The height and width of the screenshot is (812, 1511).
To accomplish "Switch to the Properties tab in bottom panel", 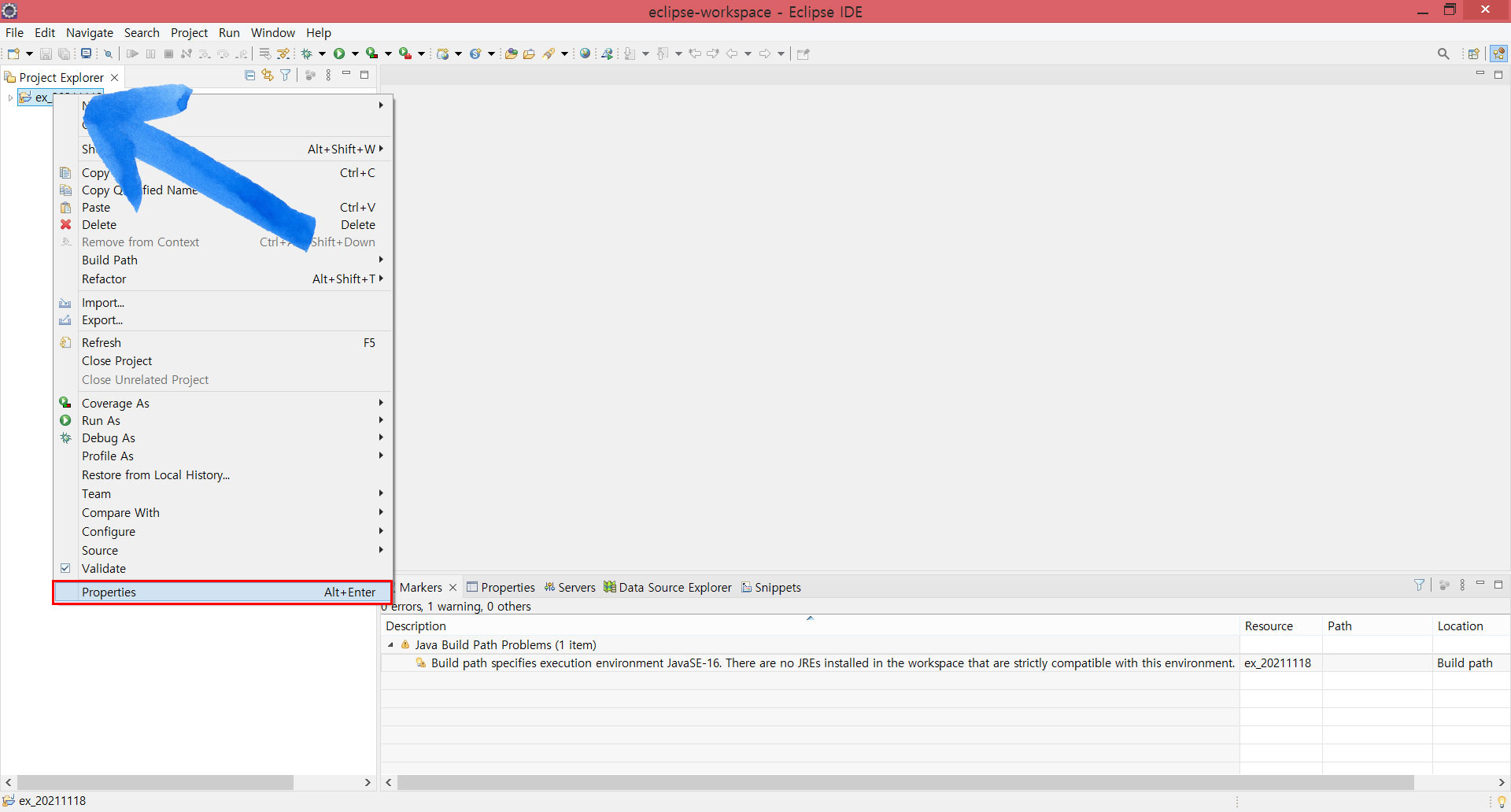I will pyautogui.click(x=501, y=587).
